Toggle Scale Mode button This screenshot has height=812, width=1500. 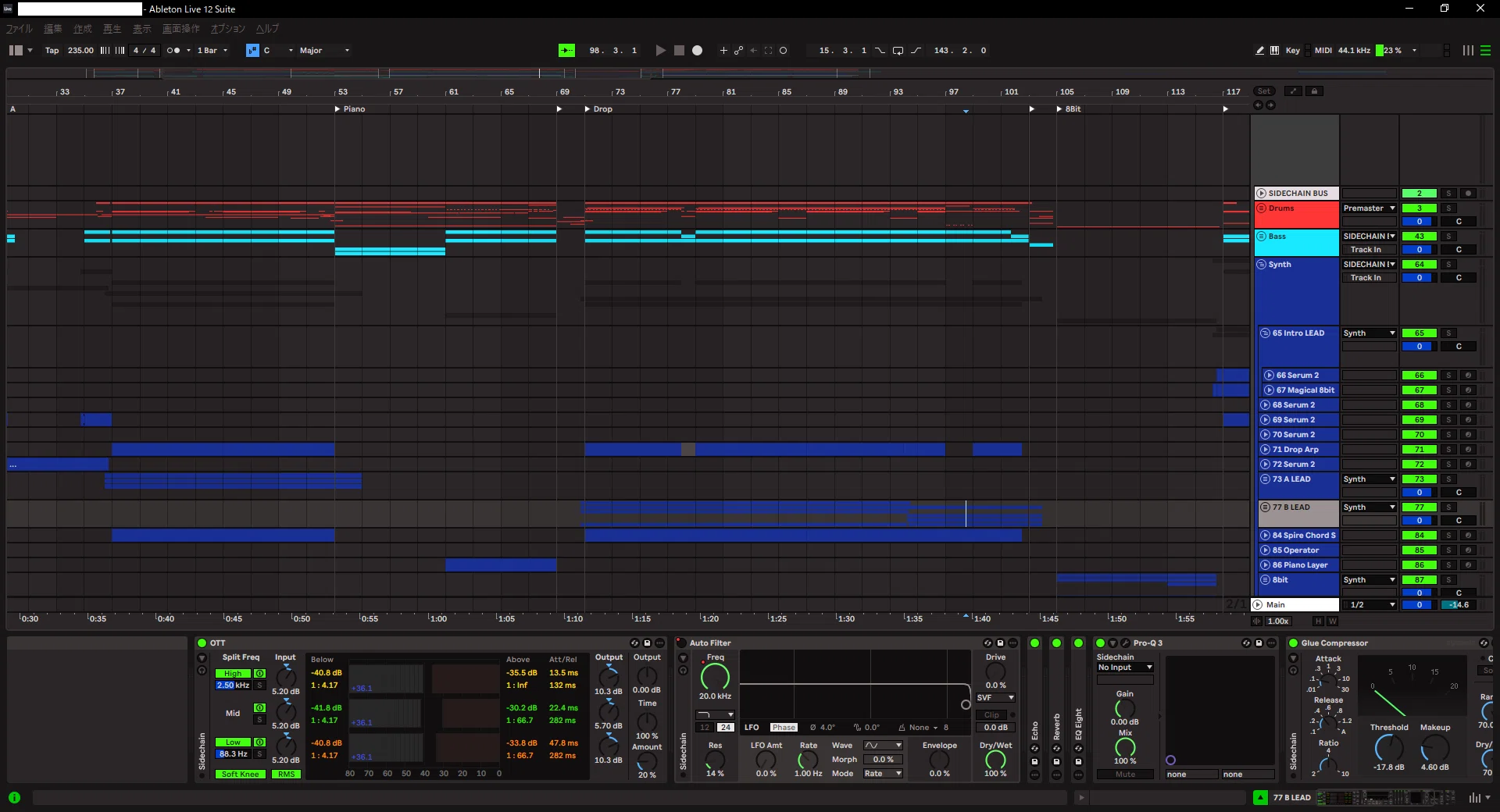[x=252, y=51]
